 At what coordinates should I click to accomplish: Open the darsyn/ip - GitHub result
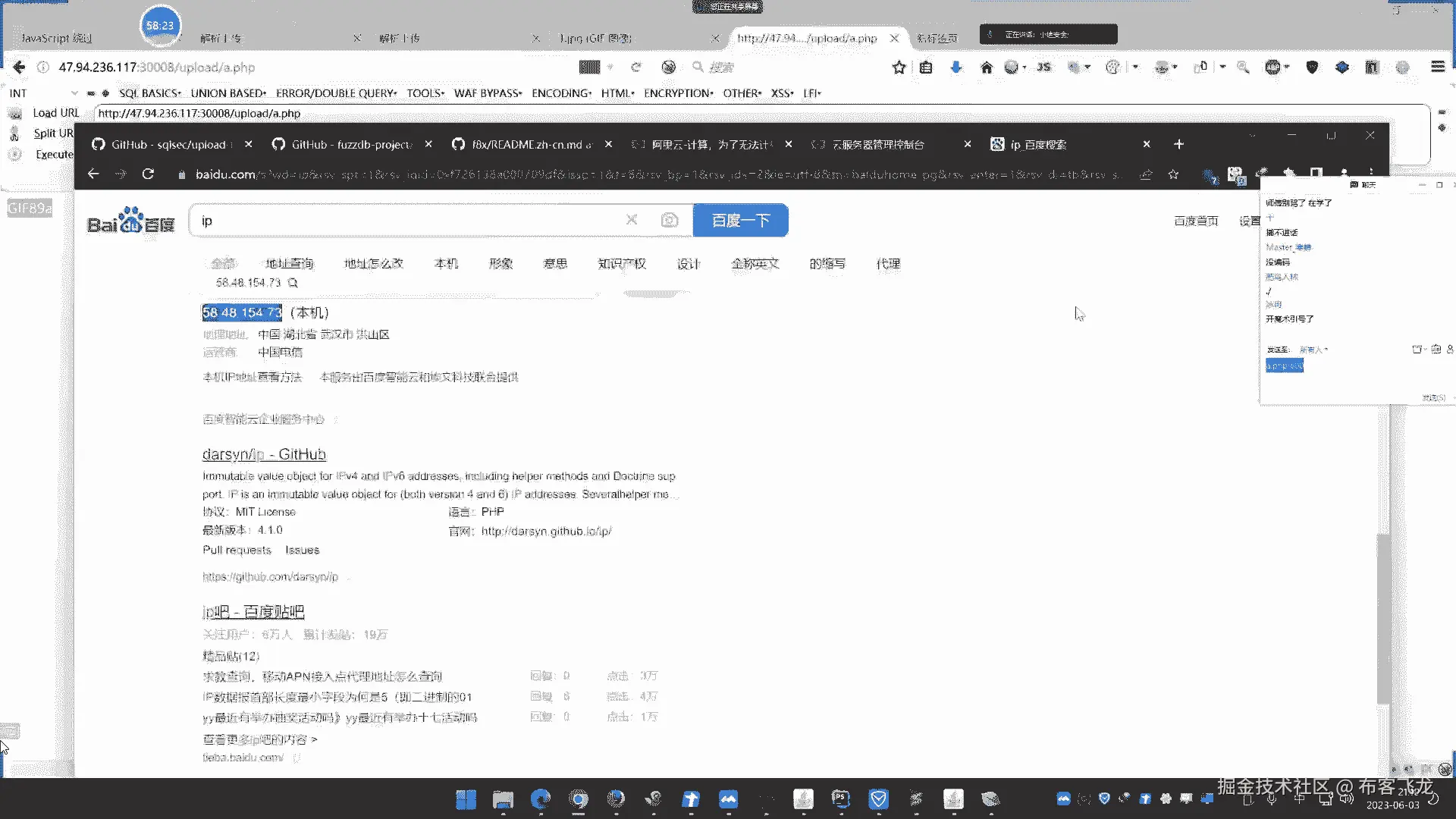264,454
